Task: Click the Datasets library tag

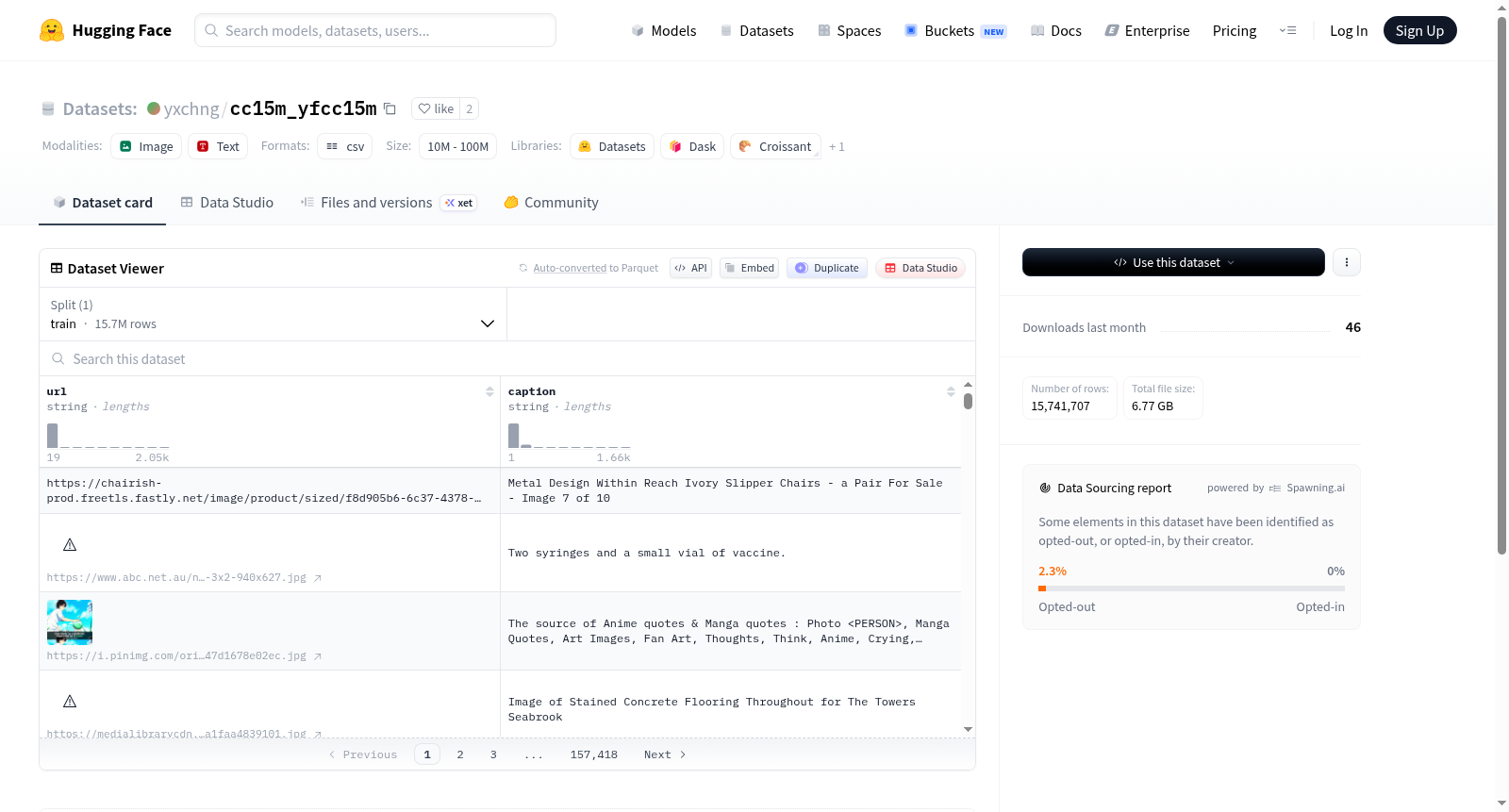Action: (x=612, y=146)
